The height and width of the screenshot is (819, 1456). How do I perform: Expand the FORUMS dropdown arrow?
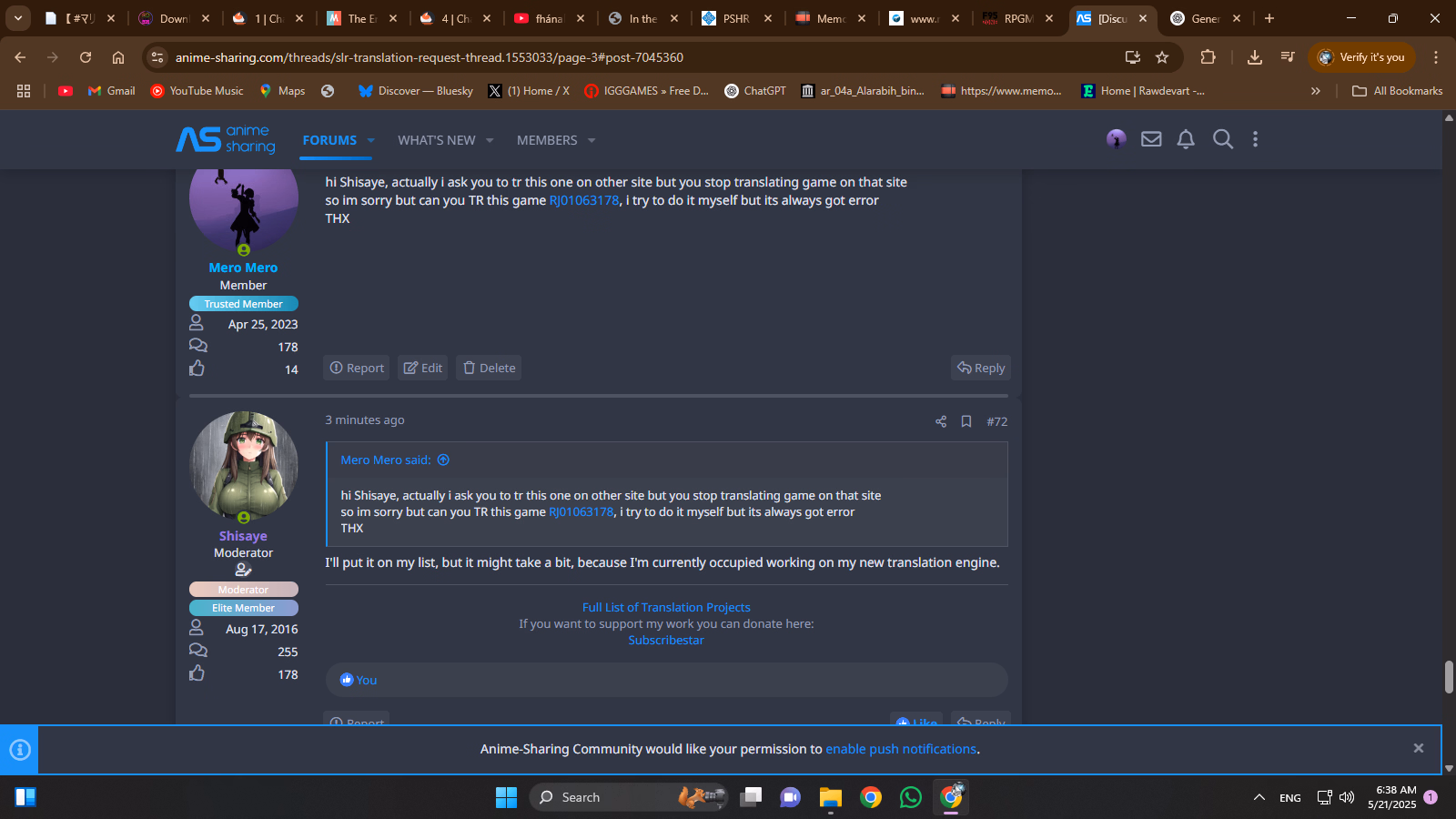371,140
